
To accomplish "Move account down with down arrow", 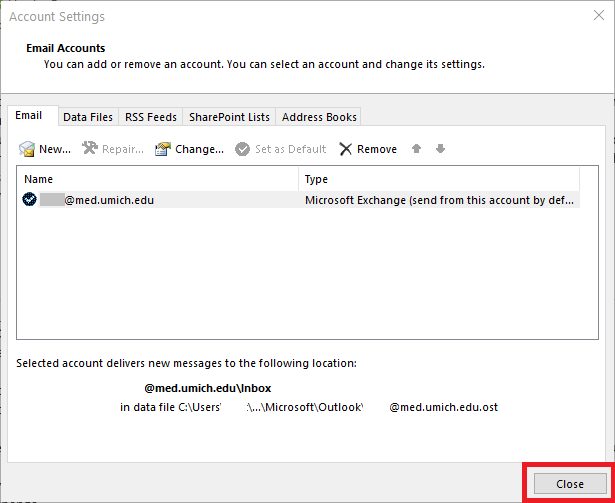I will (440, 149).
